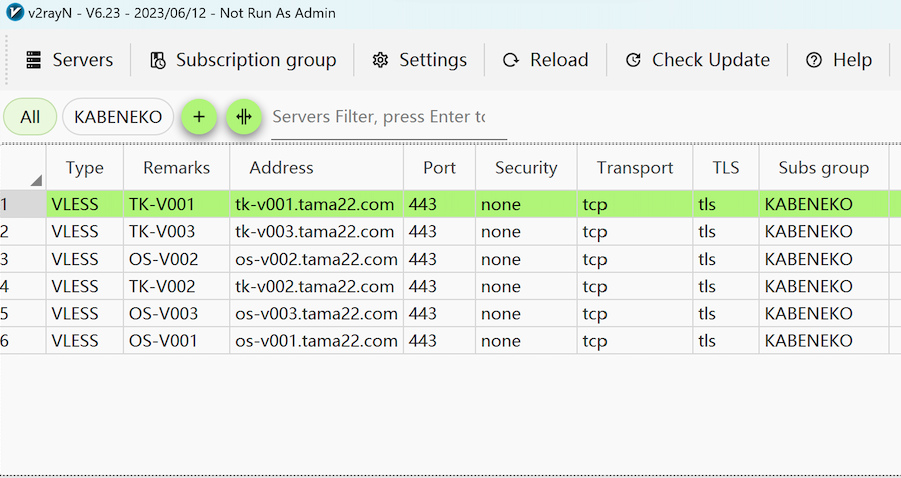
Task: Sort by the TLS column header
Action: pyautogui.click(x=726, y=168)
